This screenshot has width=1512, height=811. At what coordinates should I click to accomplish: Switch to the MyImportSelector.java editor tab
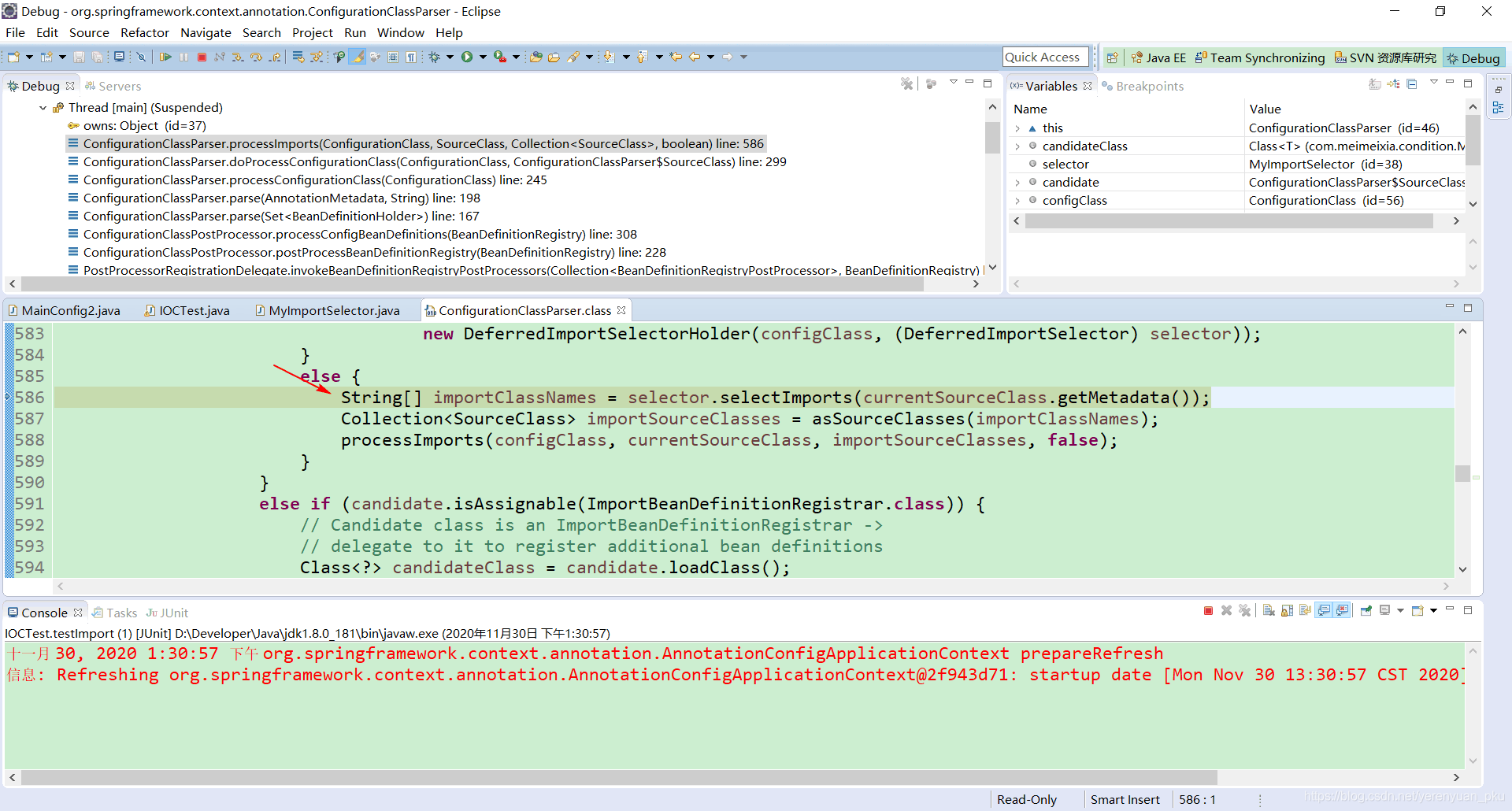tap(327, 310)
